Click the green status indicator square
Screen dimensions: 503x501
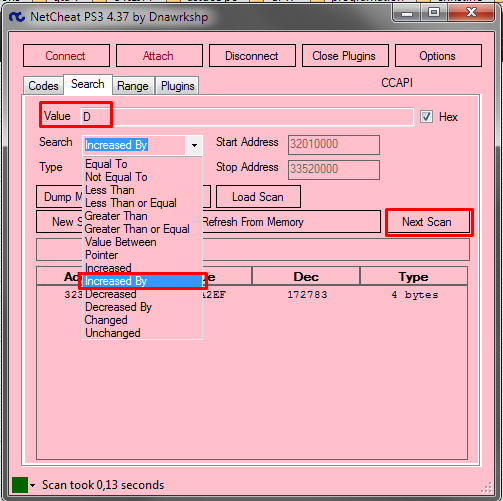point(20,485)
